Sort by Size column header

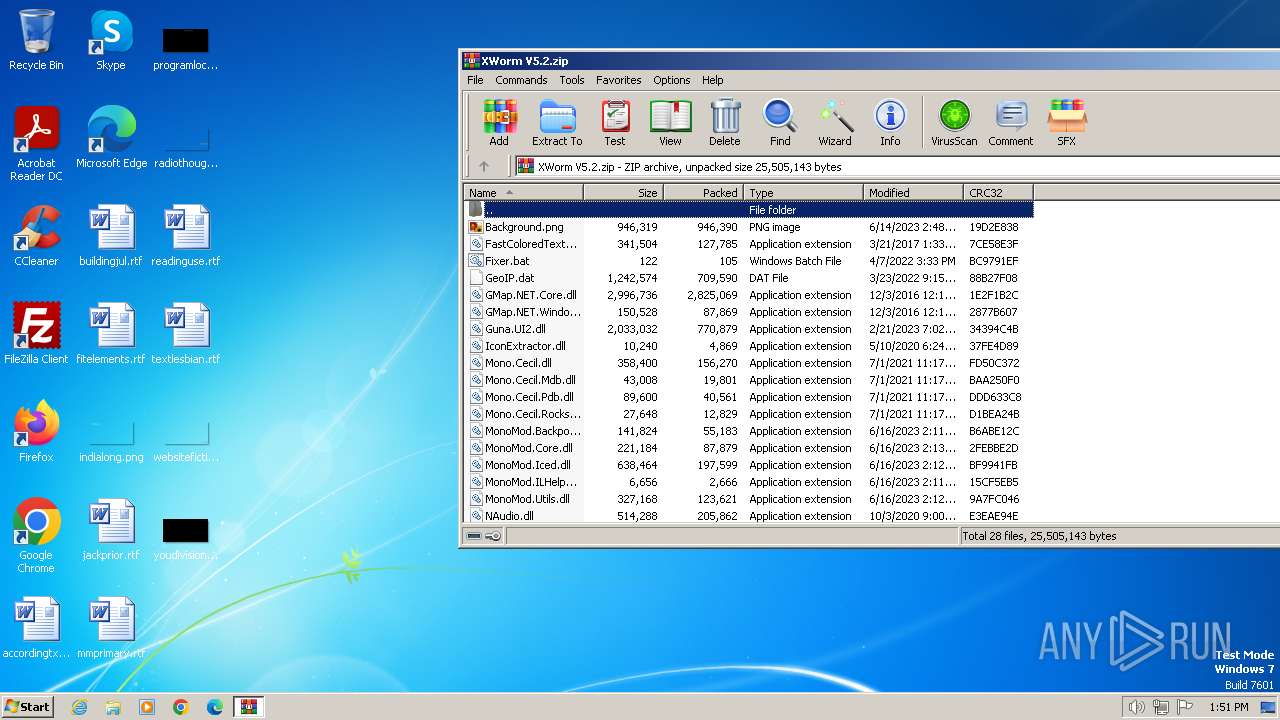pyautogui.click(x=623, y=192)
